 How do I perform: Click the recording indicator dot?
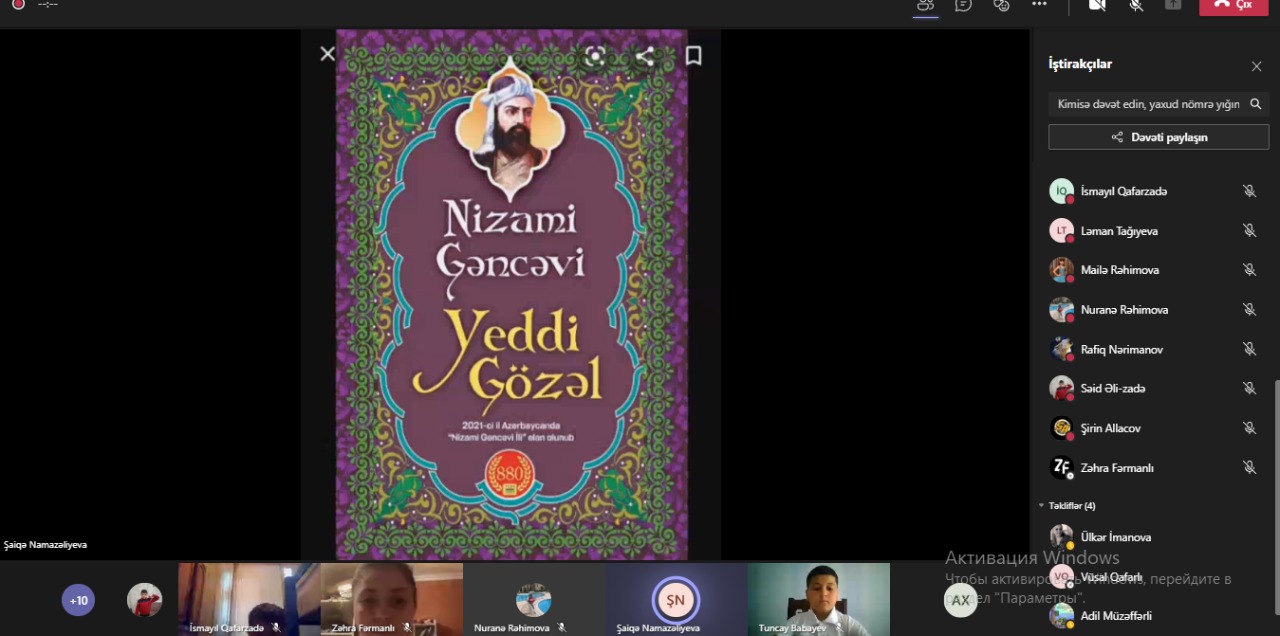tap(18, 4)
